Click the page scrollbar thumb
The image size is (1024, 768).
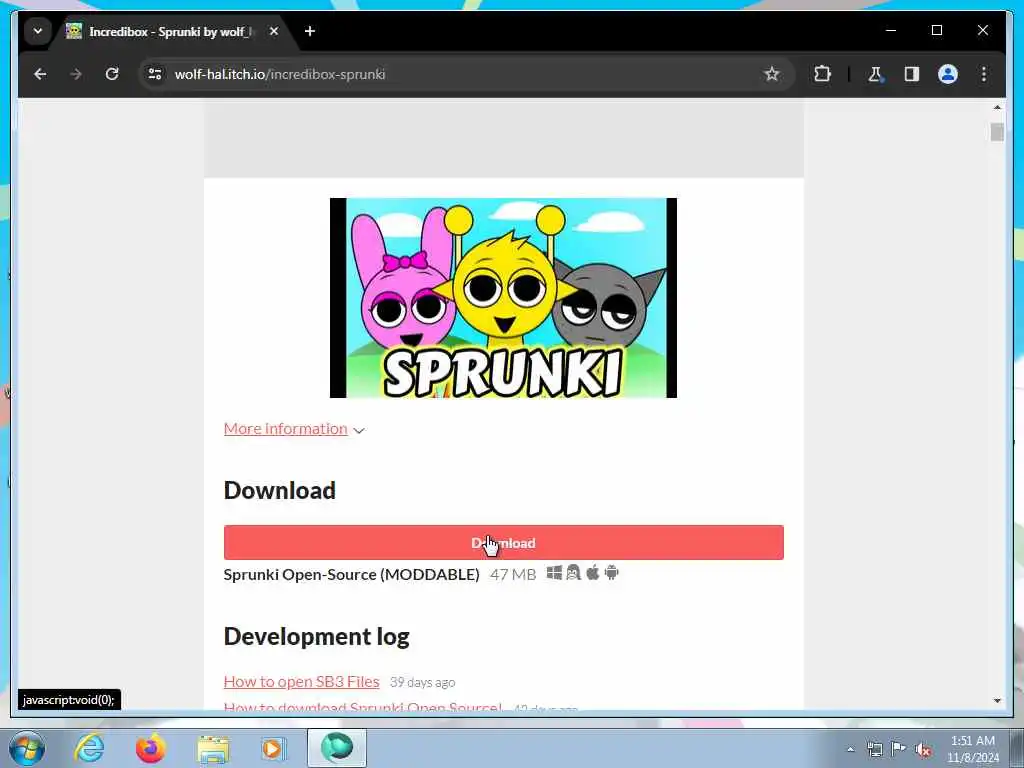point(997,132)
